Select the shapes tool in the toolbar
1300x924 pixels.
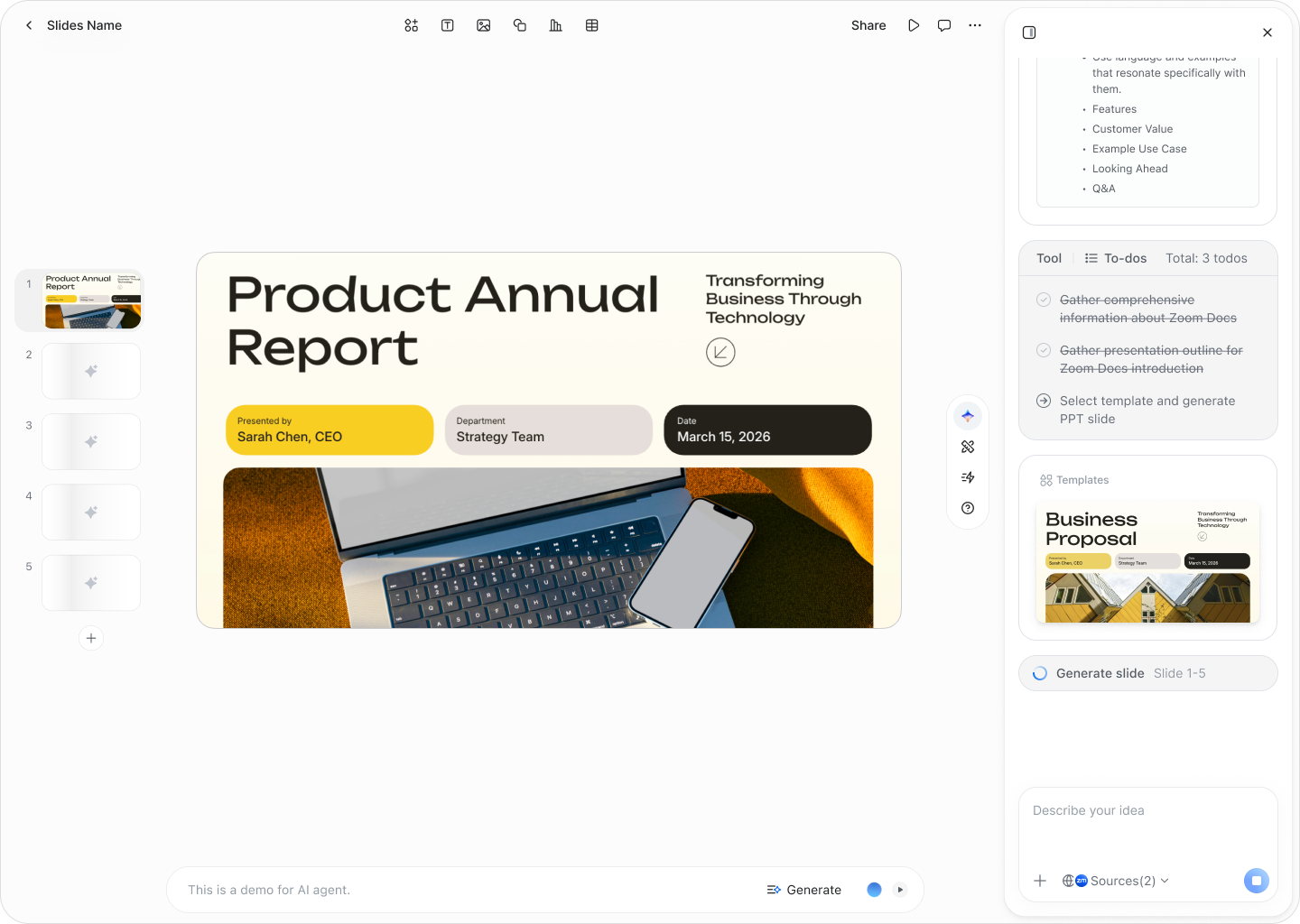click(520, 25)
